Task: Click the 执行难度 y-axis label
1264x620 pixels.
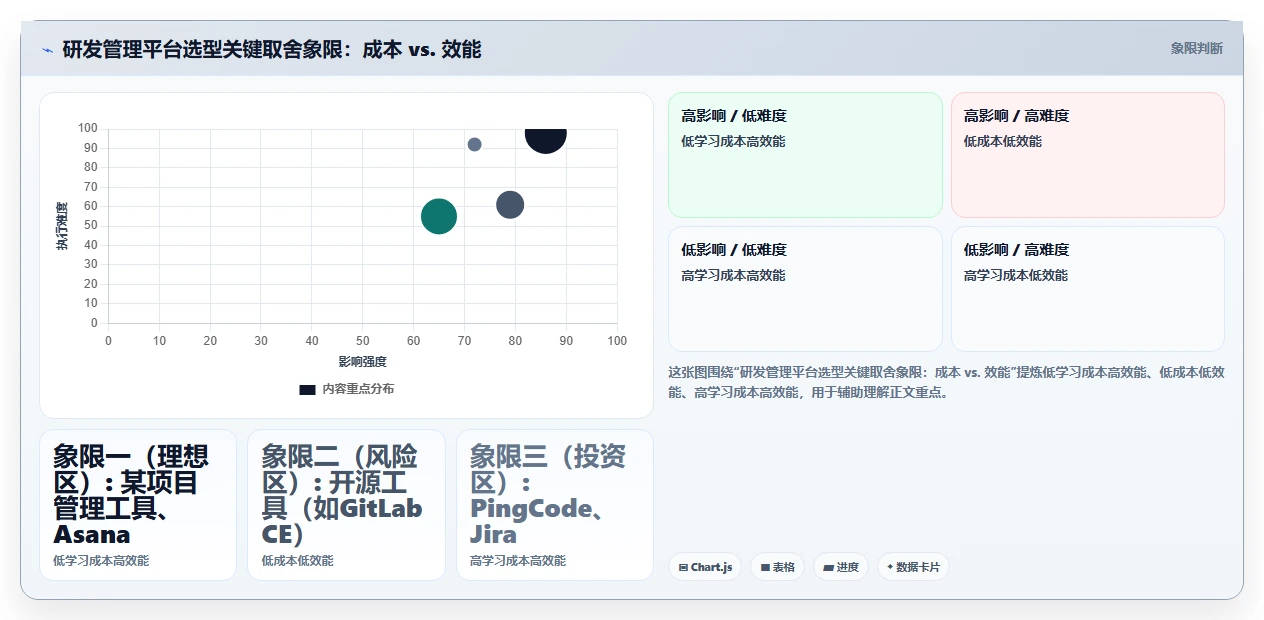Action: (62, 226)
